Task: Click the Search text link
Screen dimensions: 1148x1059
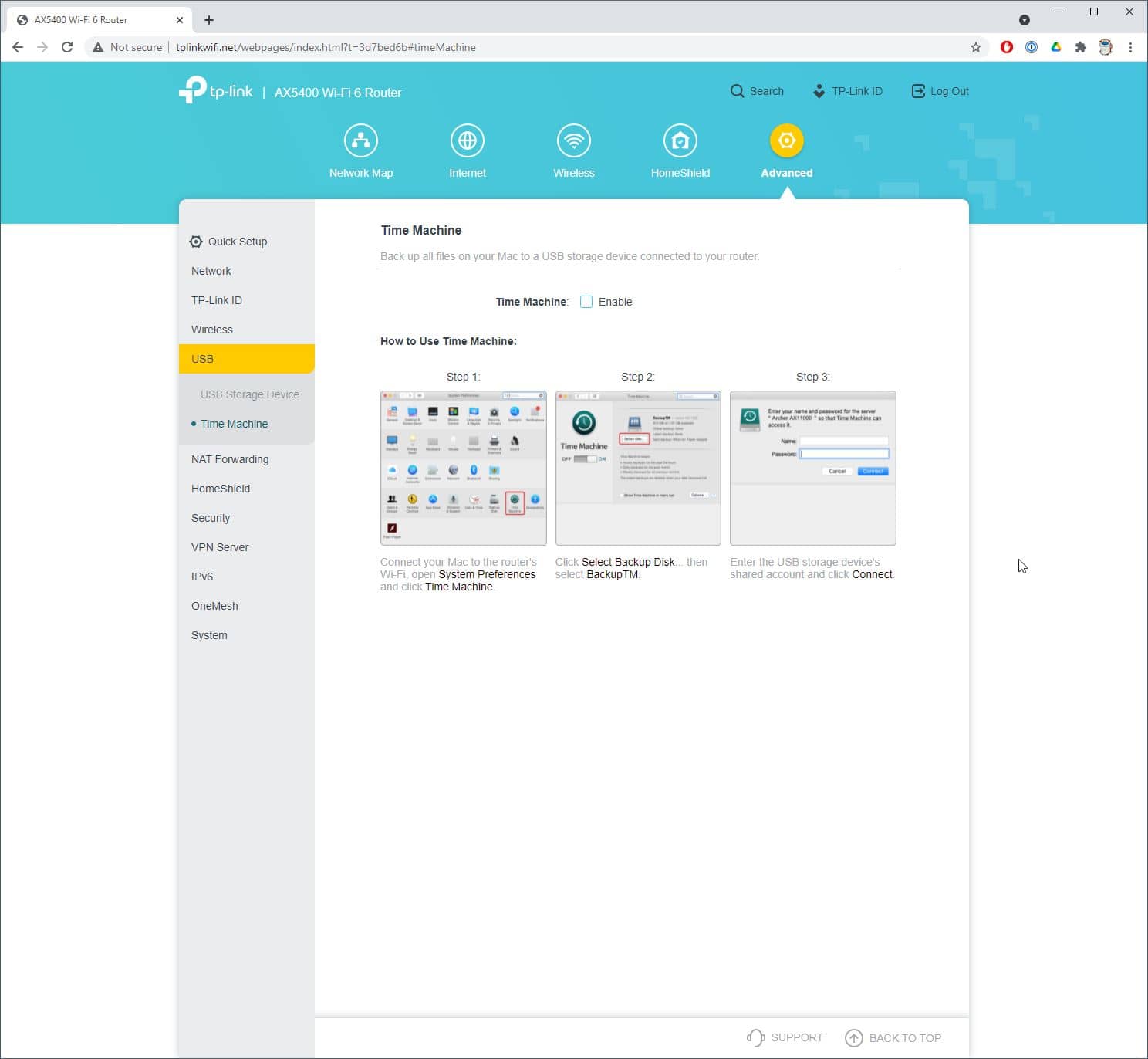Action: tap(766, 91)
